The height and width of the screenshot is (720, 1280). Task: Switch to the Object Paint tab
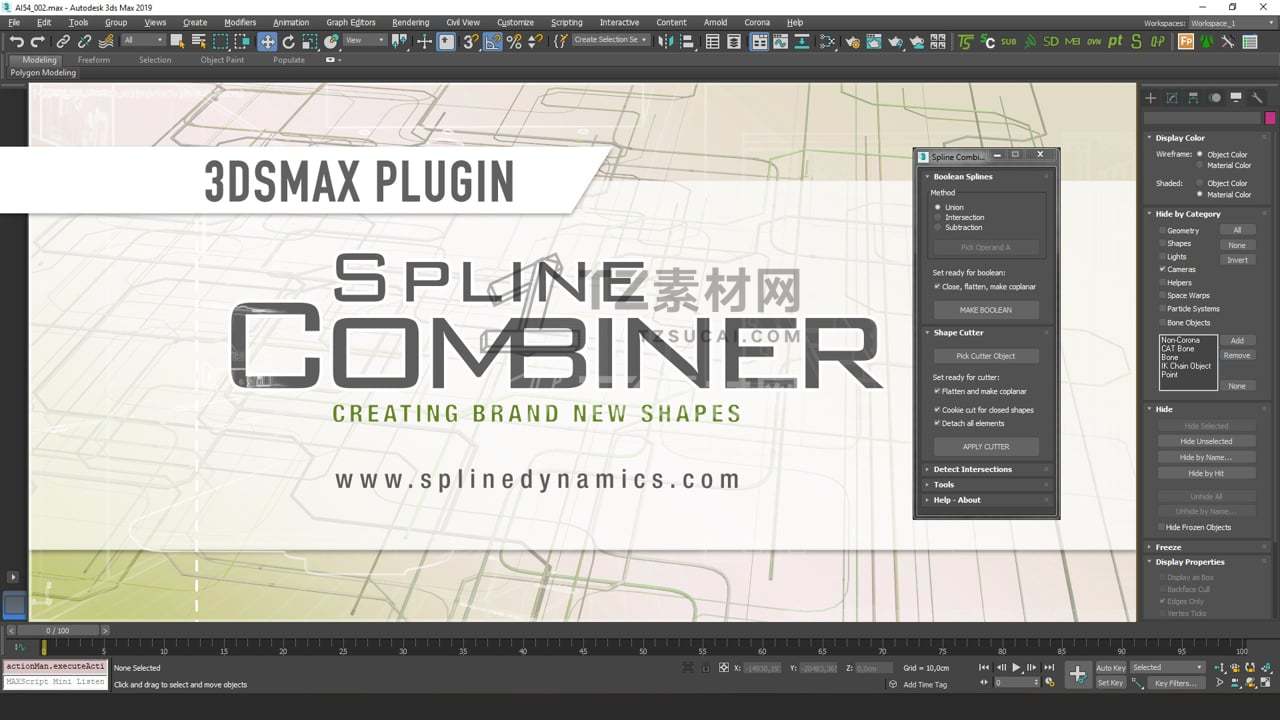click(222, 60)
